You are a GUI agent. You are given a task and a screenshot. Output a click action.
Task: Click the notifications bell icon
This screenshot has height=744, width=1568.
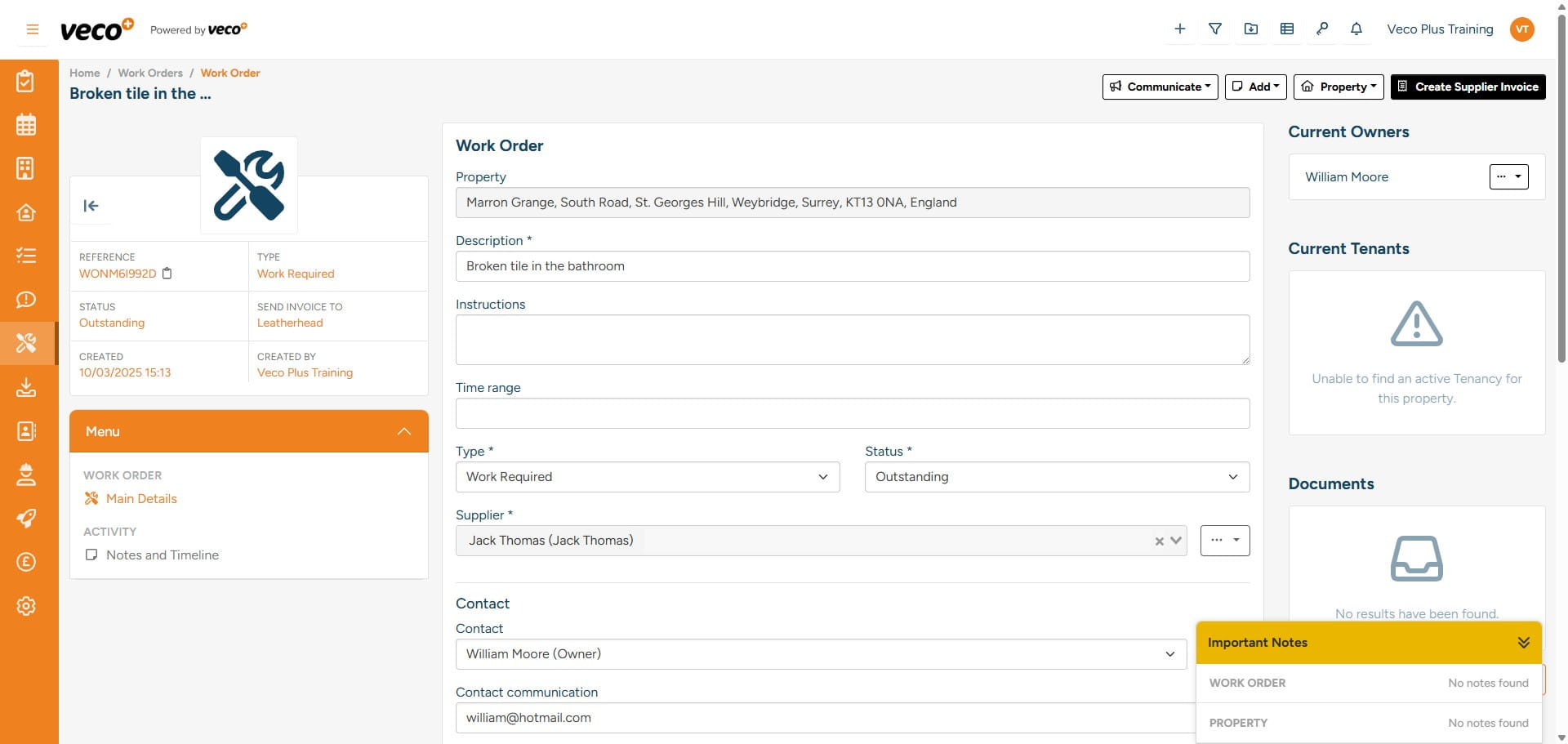coord(1356,29)
